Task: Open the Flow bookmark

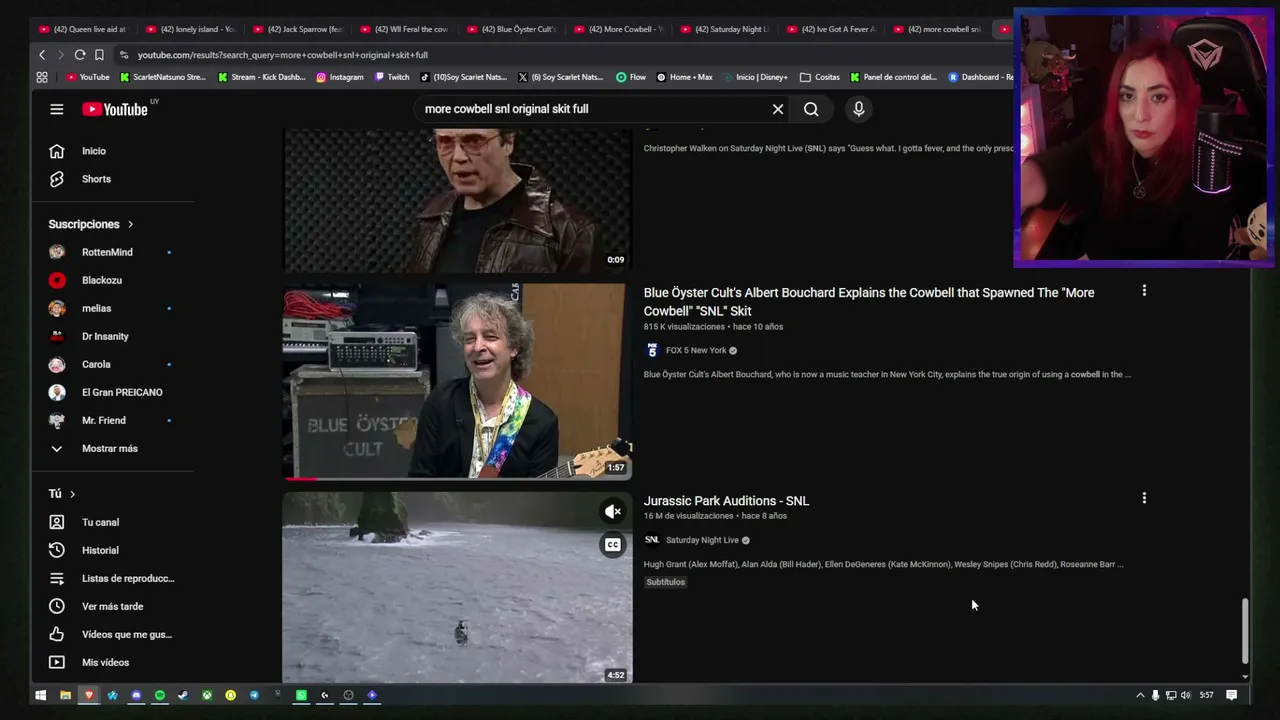Action: (x=631, y=77)
